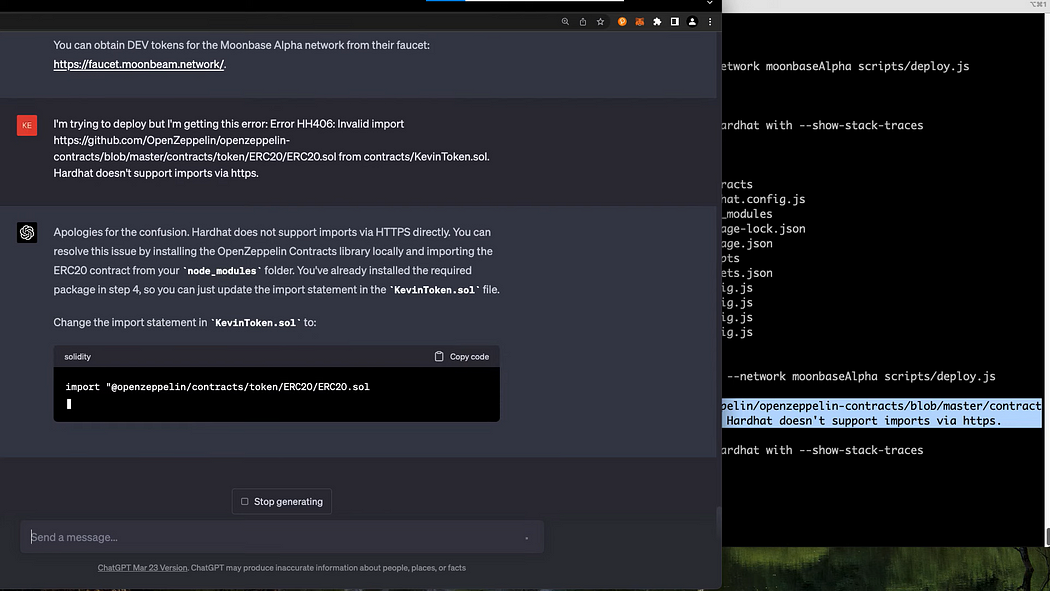This screenshot has width=1050, height=591.
Task: Copy the solidity code with Copy code
Action: [x=462, y=356]
